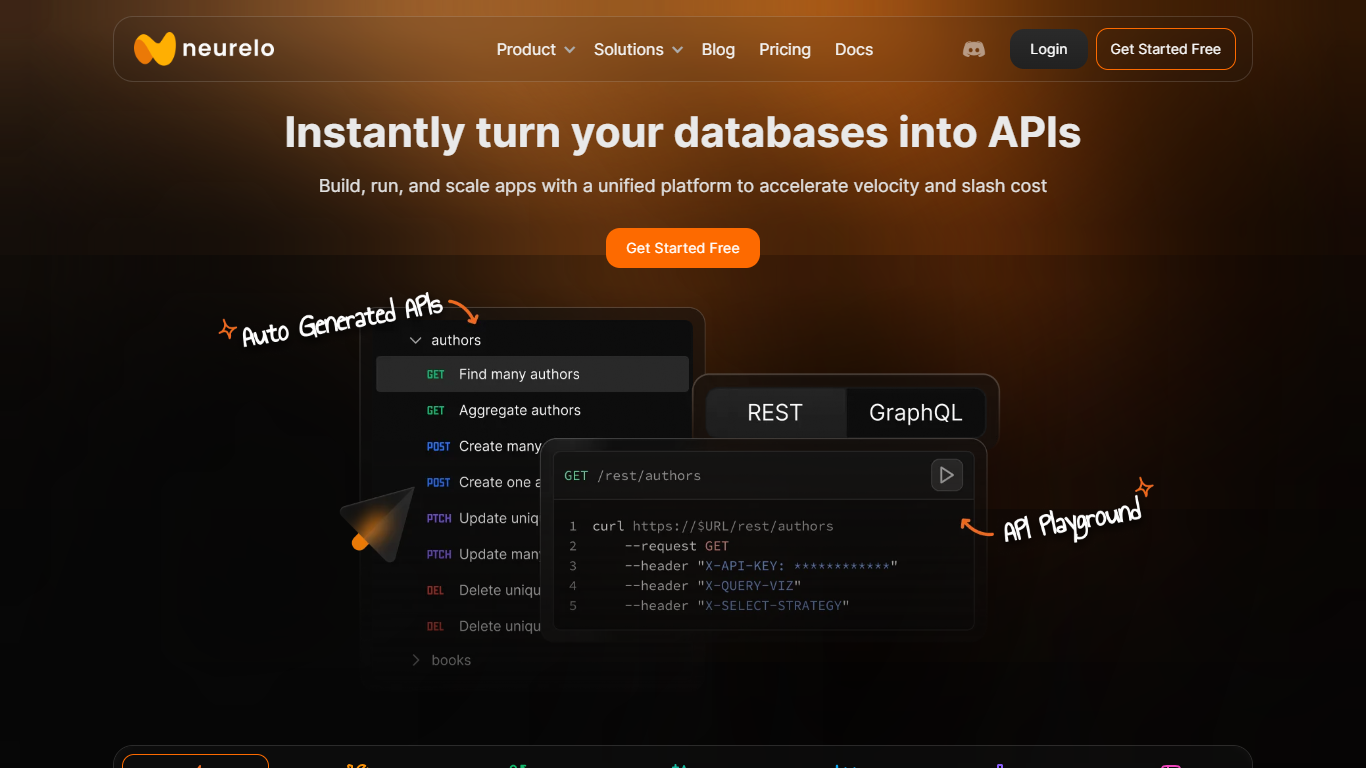Click the Login button
Screen dimensions: 1366x768
point(1048,49)
